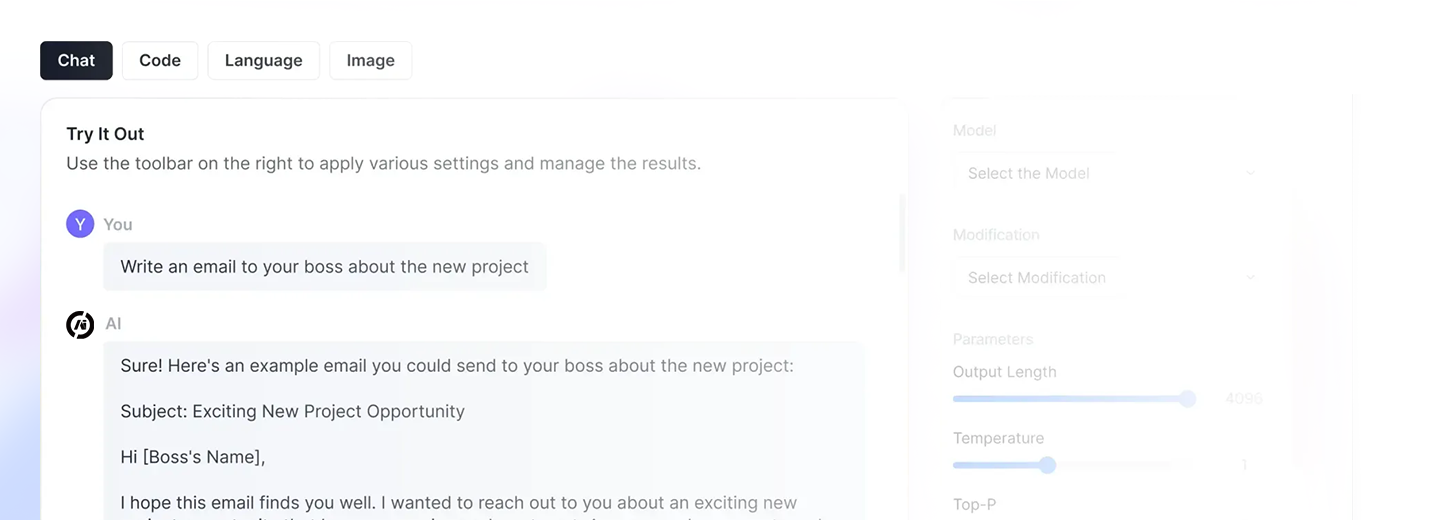The width and height of the screenshot is (1443, 520).
Task: Click the user message about the new project
Action: click(x=324, y=267)
